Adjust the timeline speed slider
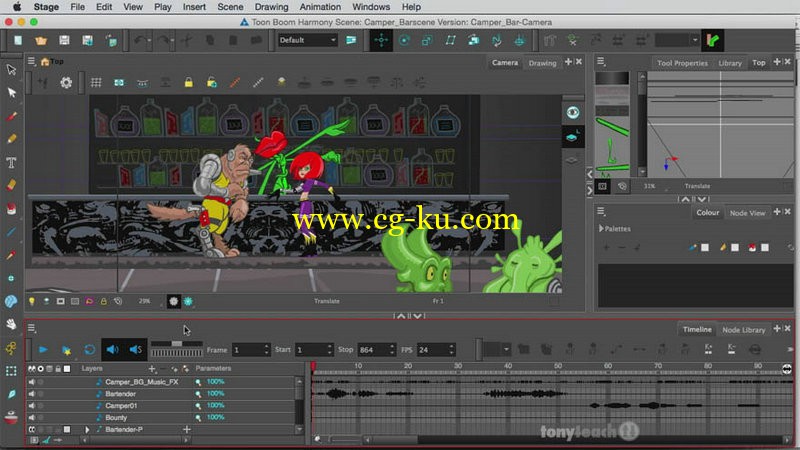The height and width of the screenshot is (450, 800). pyautogui.click(x=177, y=344)
